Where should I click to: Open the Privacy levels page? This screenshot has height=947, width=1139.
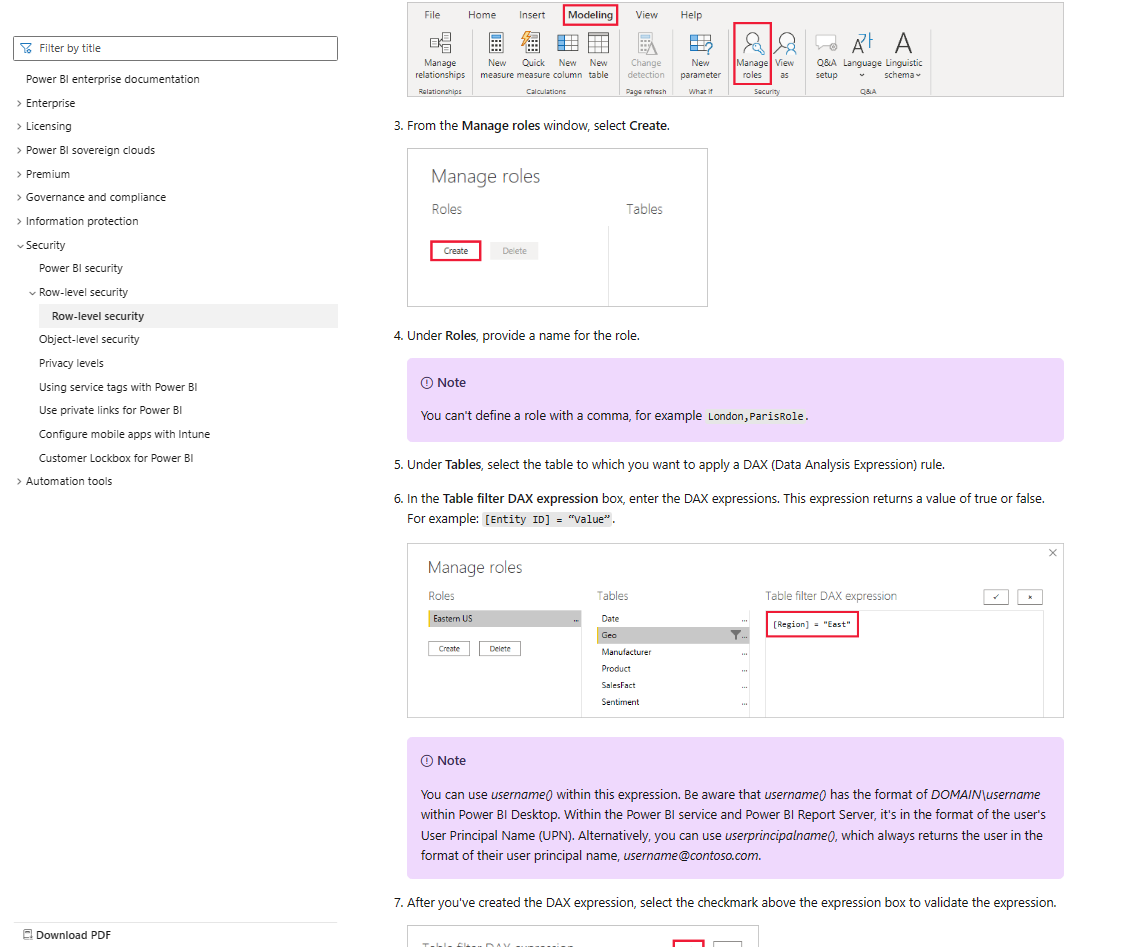[x=71, y=363]
